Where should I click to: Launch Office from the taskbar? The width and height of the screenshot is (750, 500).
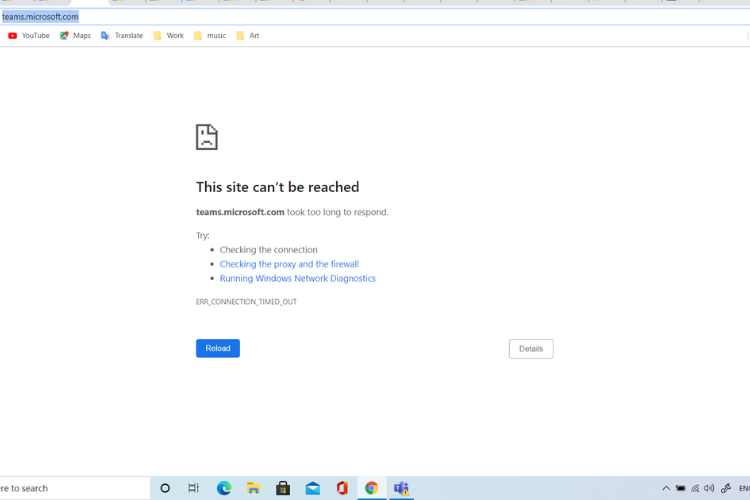[x=342, y=488]
